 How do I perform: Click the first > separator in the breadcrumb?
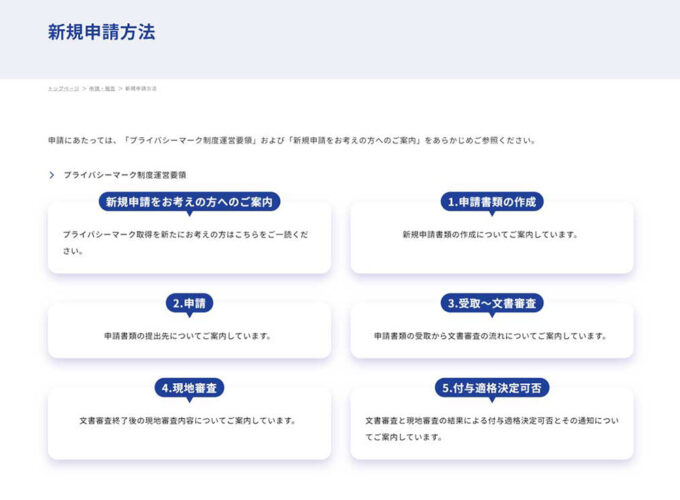pos(84,89)
